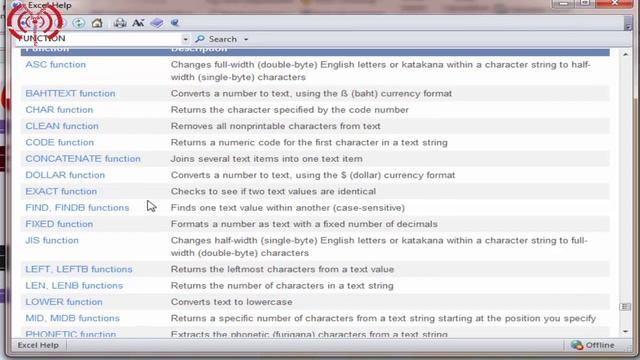Click the scroll up arrow of topic pane
This screenshot has width=640, height=360.
tap(626, 54)
